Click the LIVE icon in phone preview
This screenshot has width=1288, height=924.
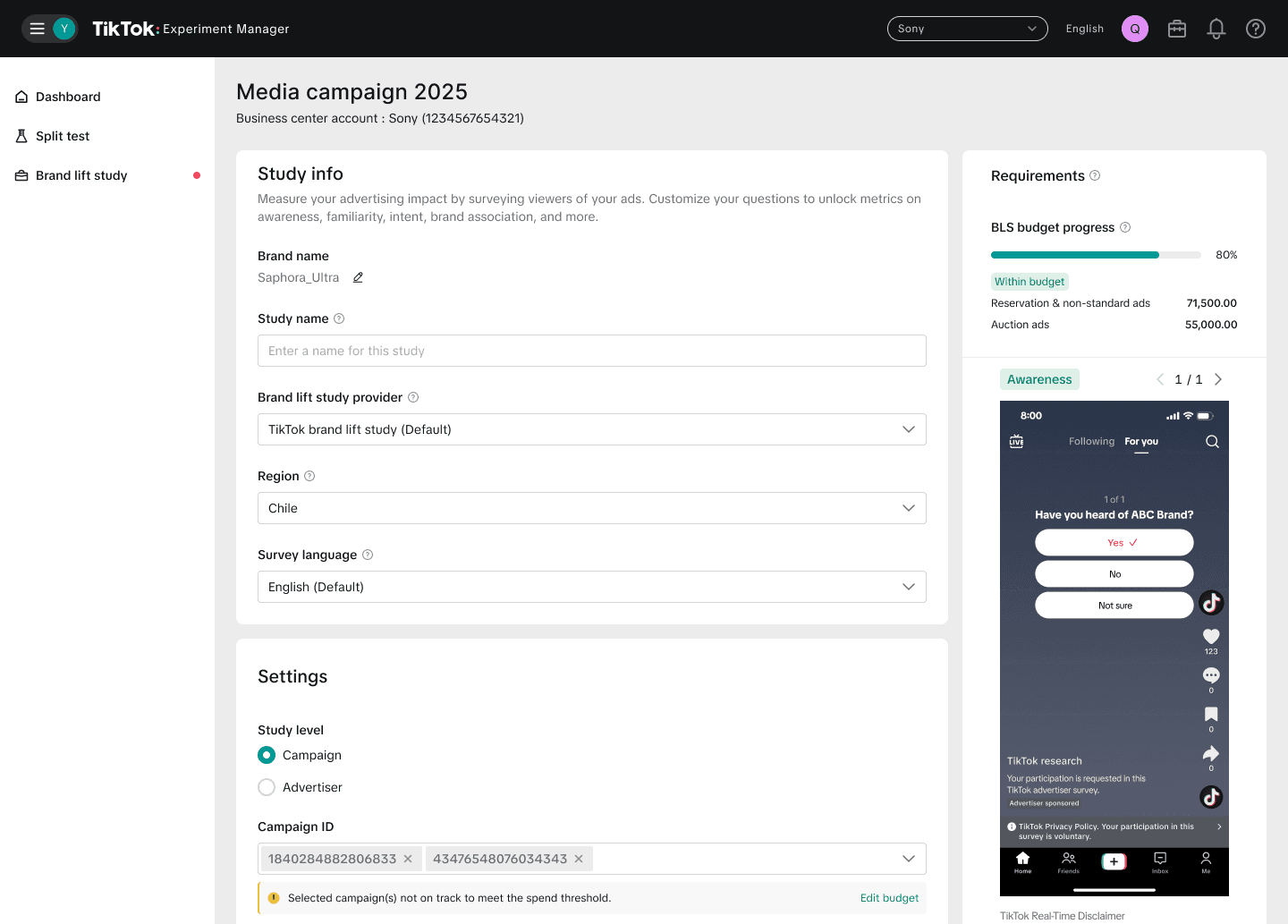point(1016,441)
